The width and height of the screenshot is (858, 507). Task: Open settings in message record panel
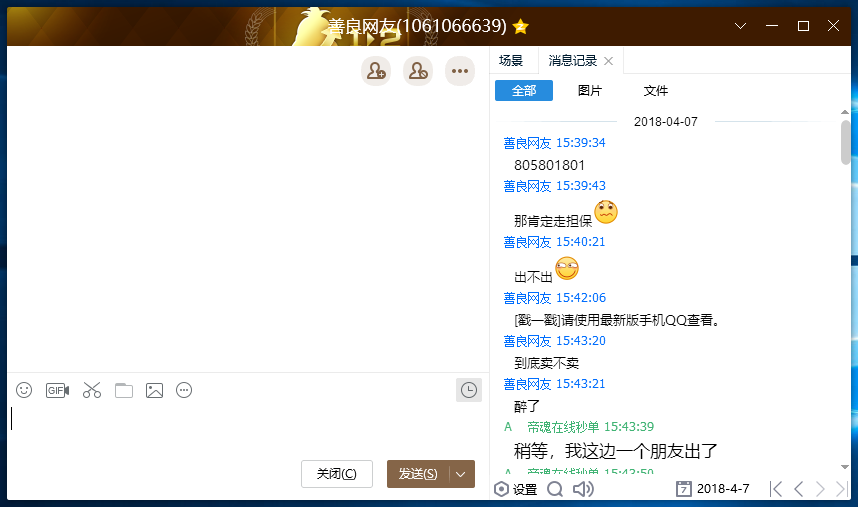[515, 489]
